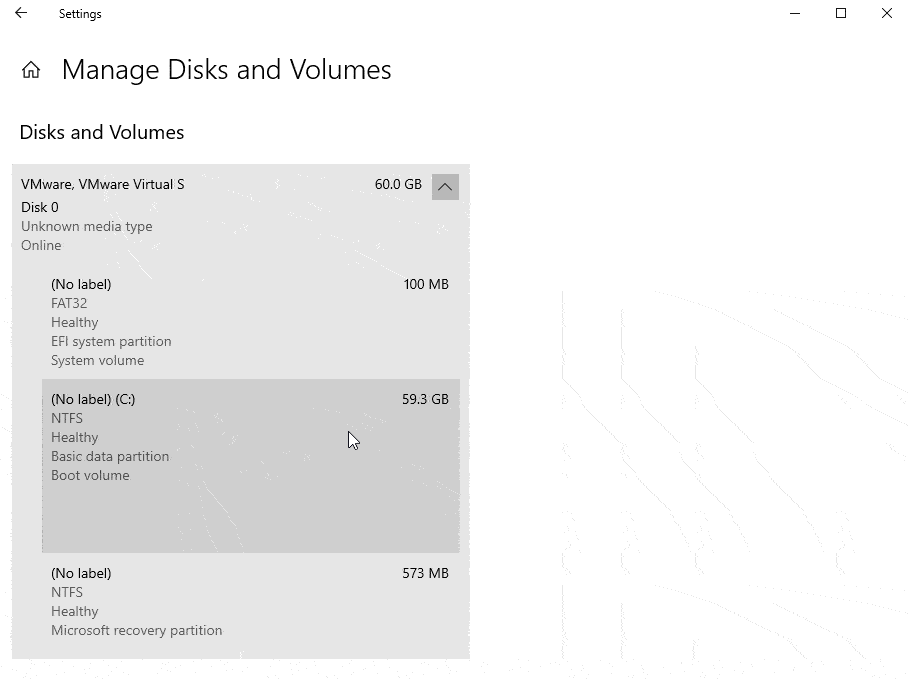Minimize the Settings window
This screenshot has width=908, height=679.
pos(795,13)
